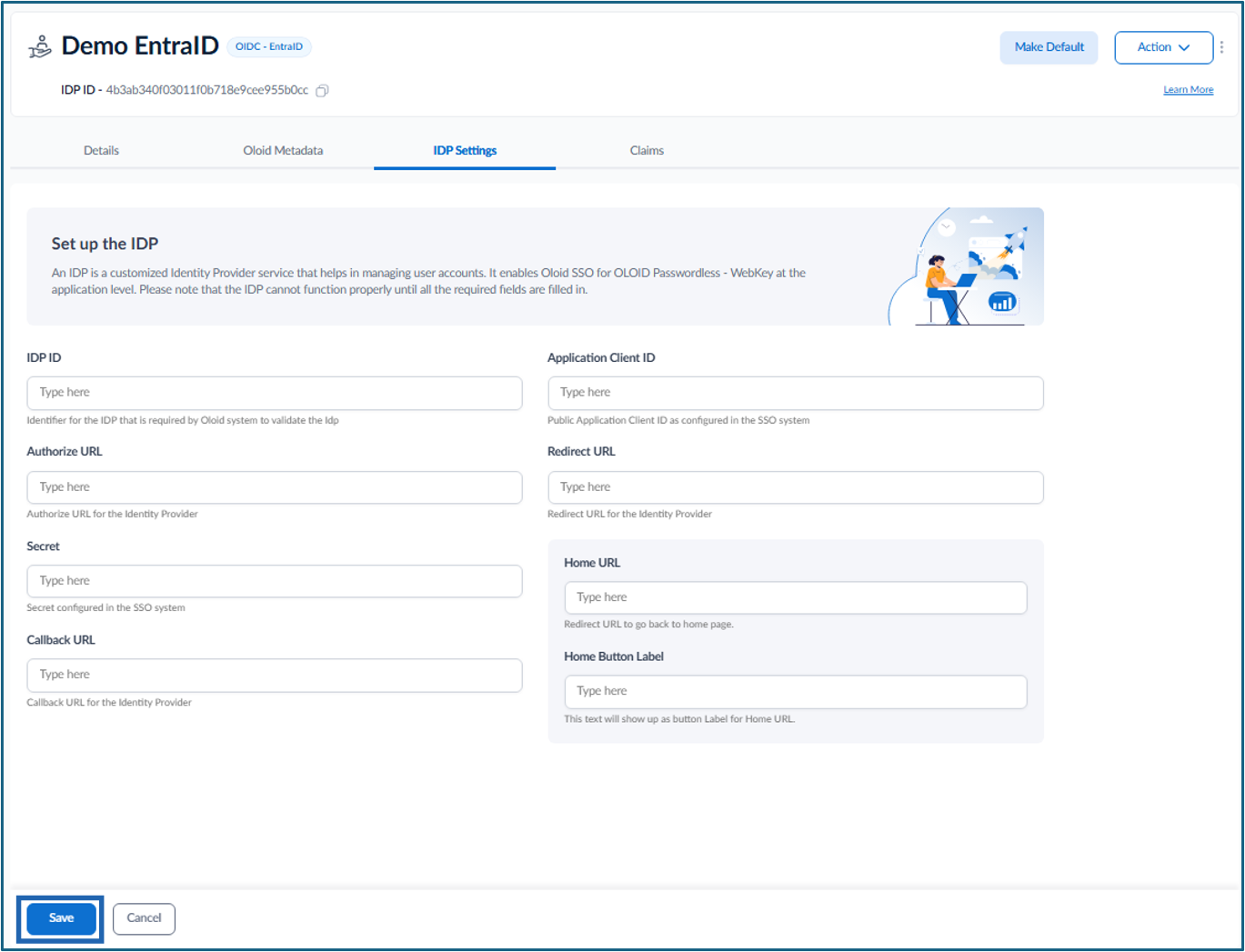This screenshot has width=1245, height=952.
Task: Select the Home URL field
Action: pos(796,597)
